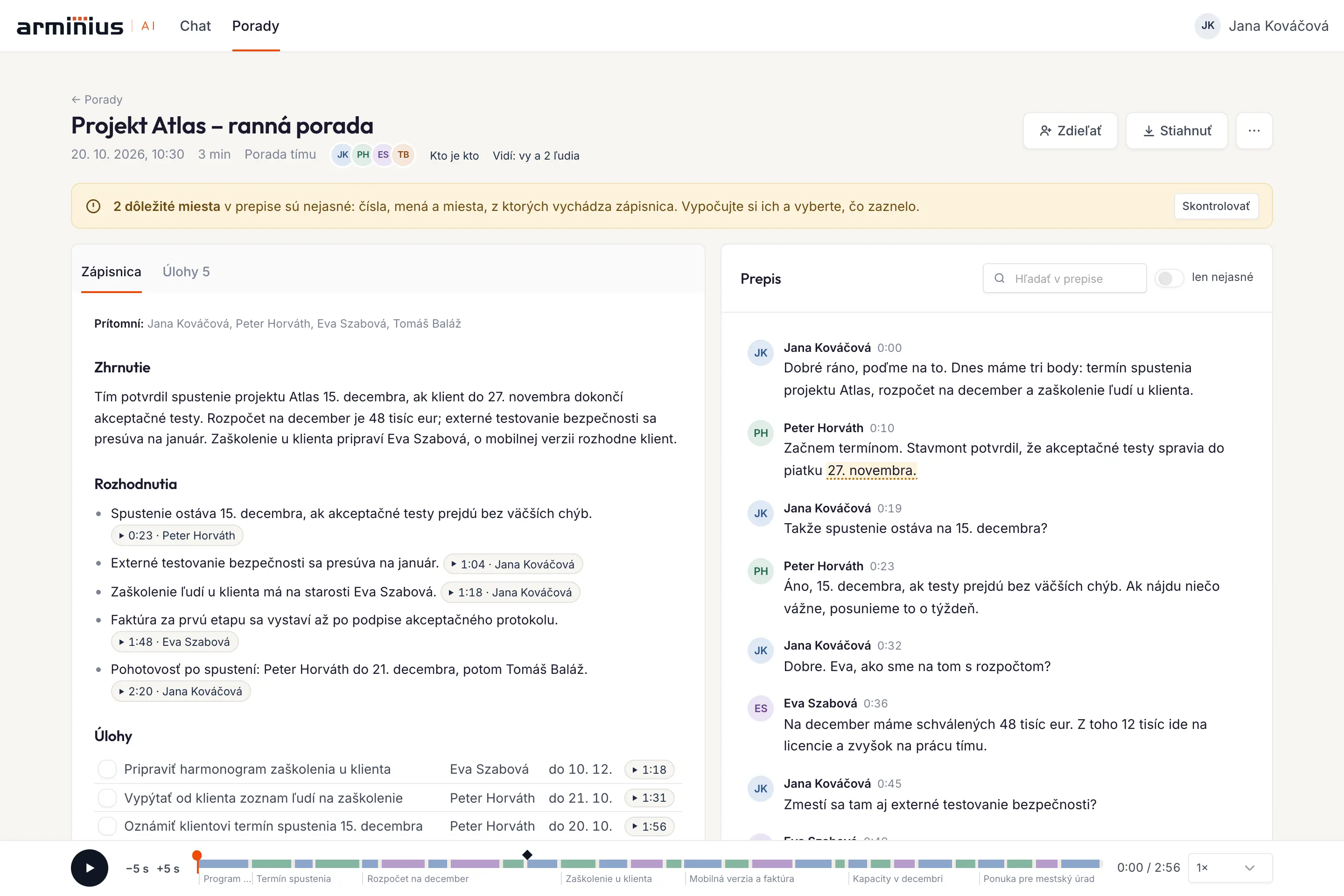The height and width of the screenshot is (896, 1344).
Task: Check task Oznámiť klientovi termín spustenia
Action: point(107,826)
